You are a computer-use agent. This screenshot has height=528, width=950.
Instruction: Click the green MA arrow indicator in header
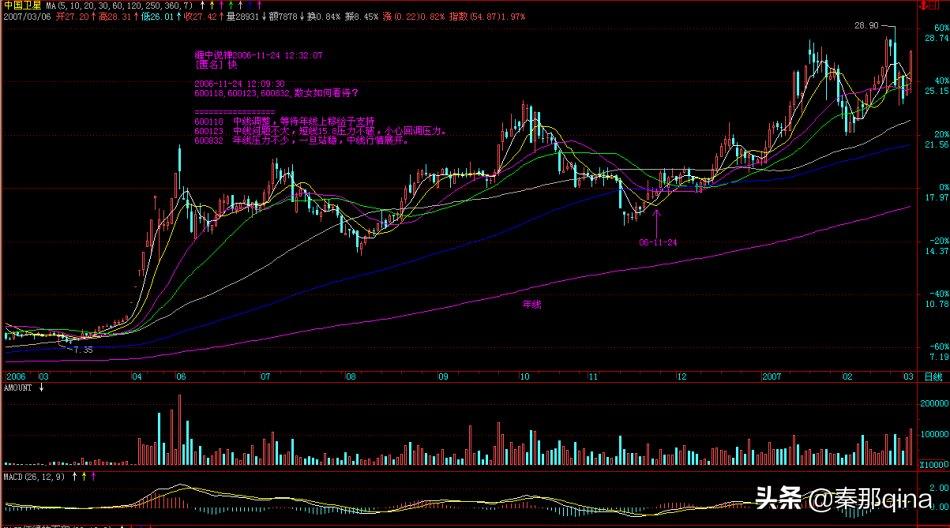click(231, 5)
